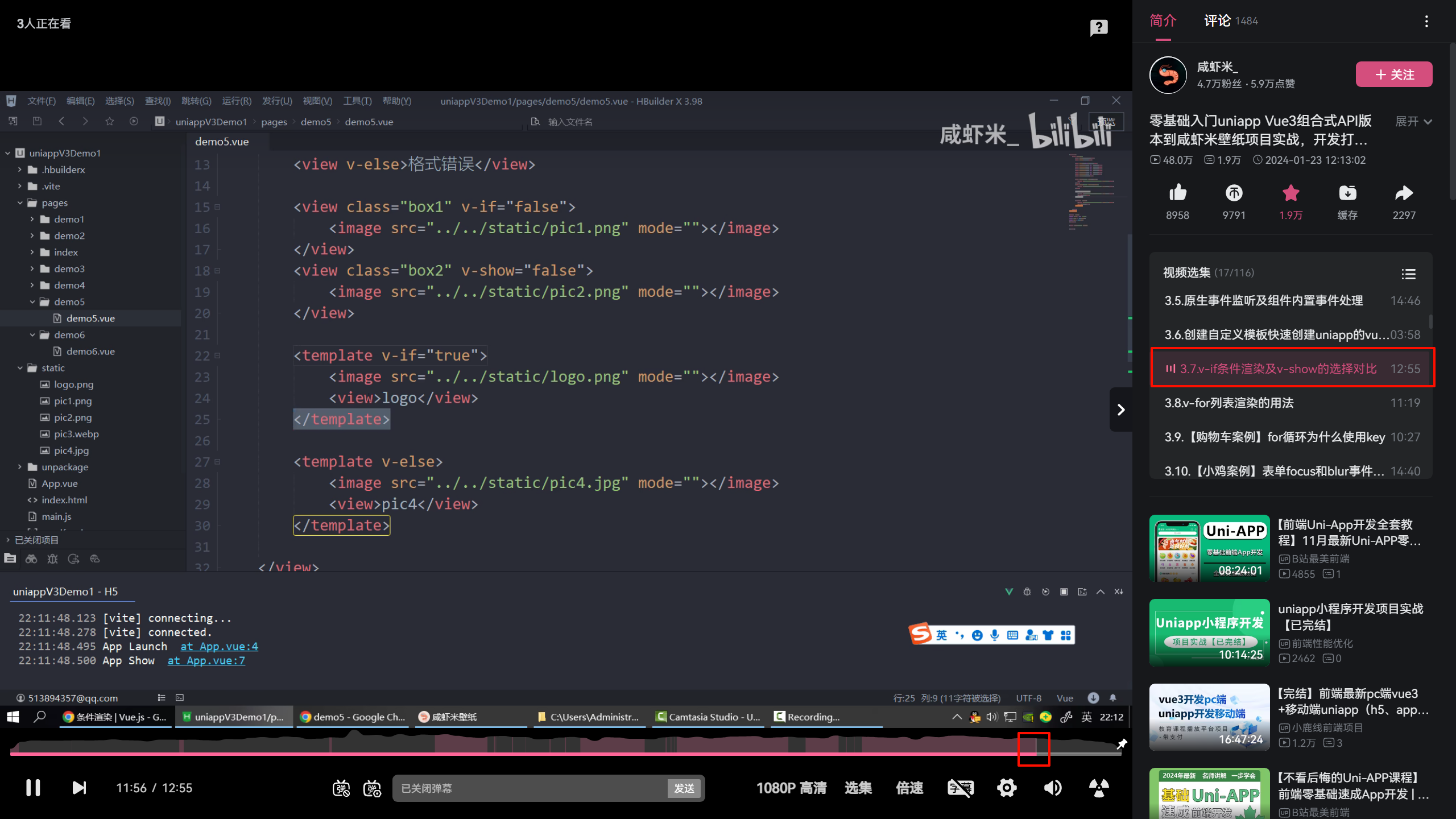
Task: Toggle the playlist list view icon
Action: point(1409,274)
